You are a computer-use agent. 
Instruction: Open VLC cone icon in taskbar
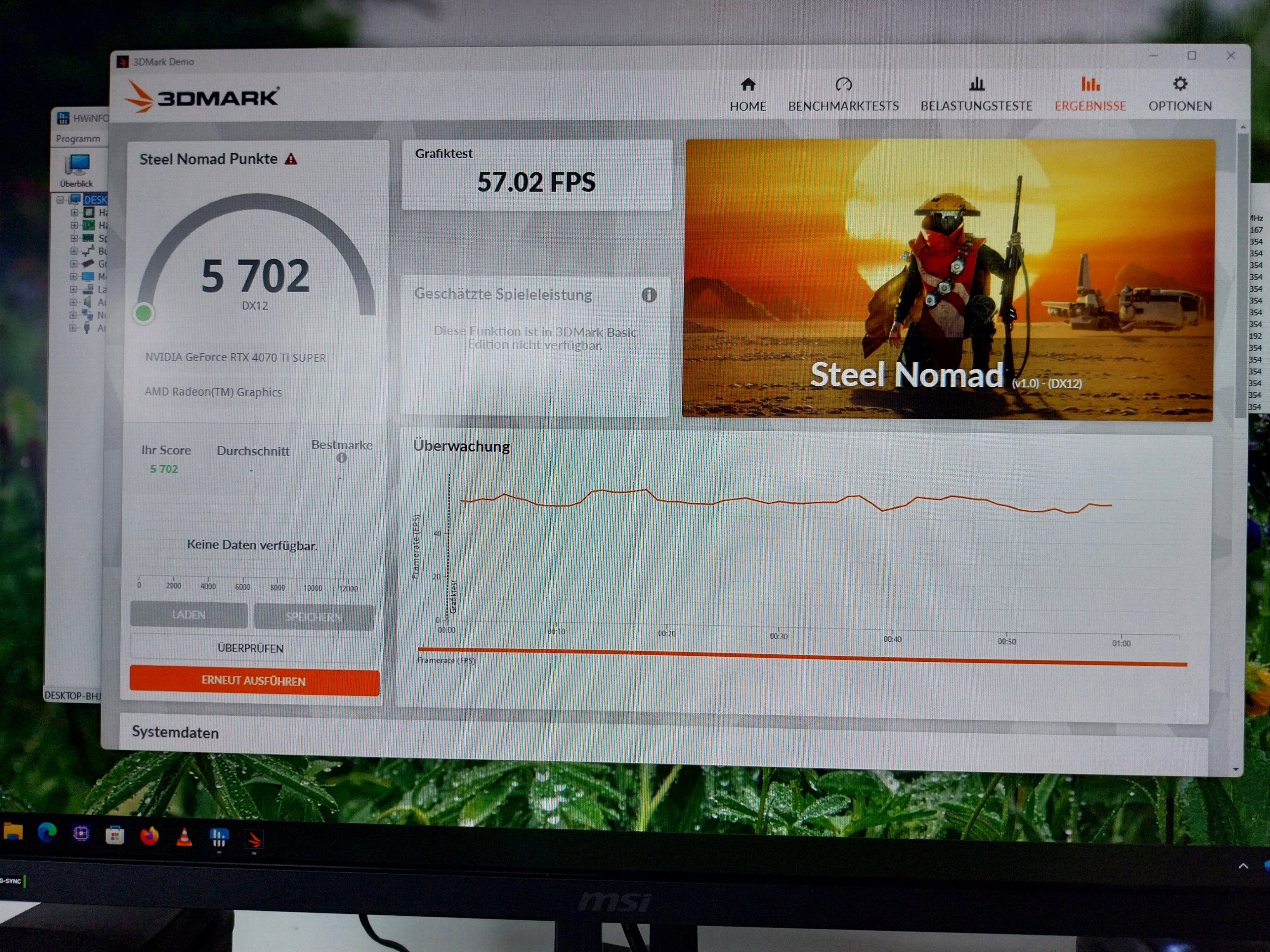[184, 837]
